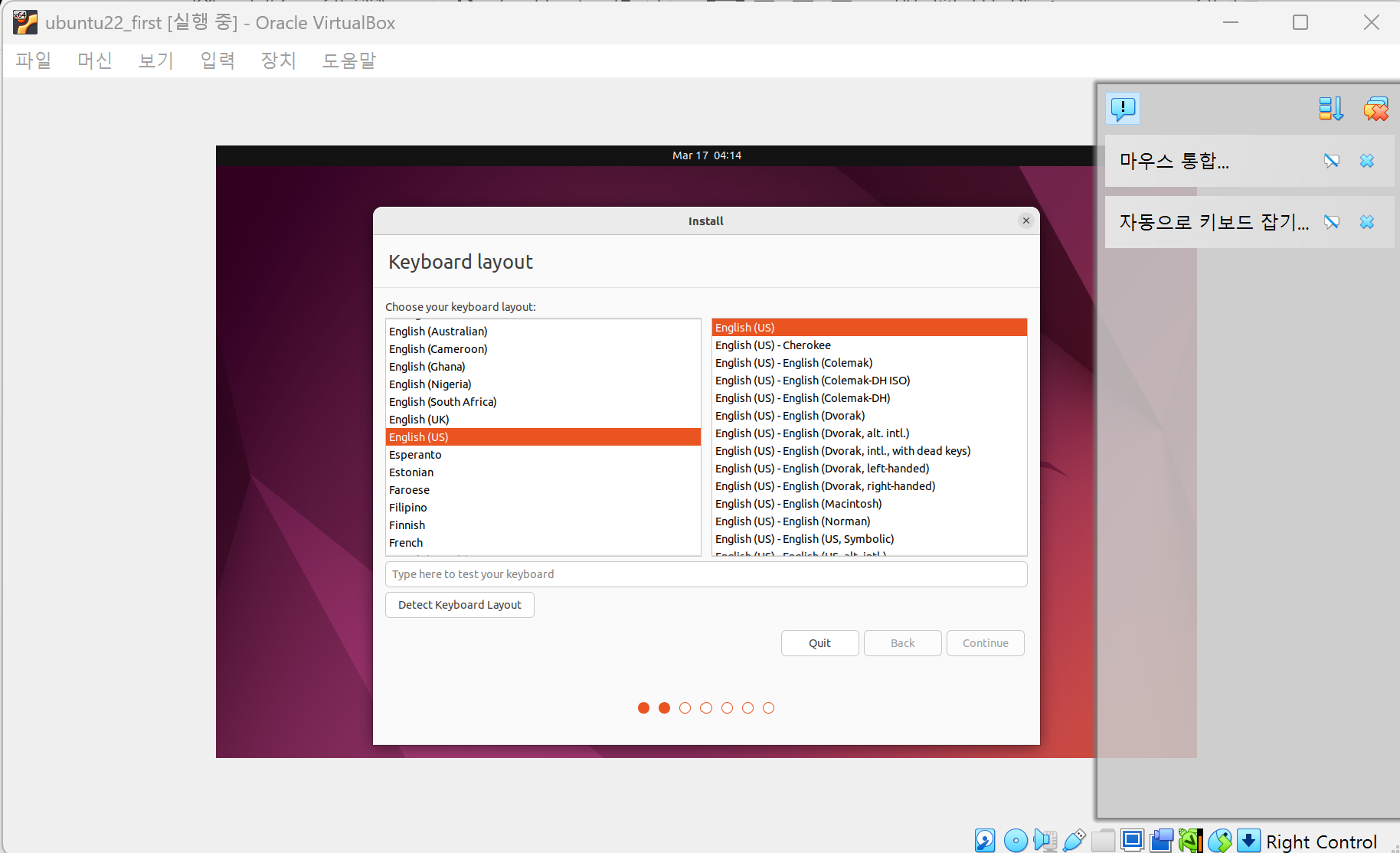
Task: Select Filipino layout
Action: (543, 508)
